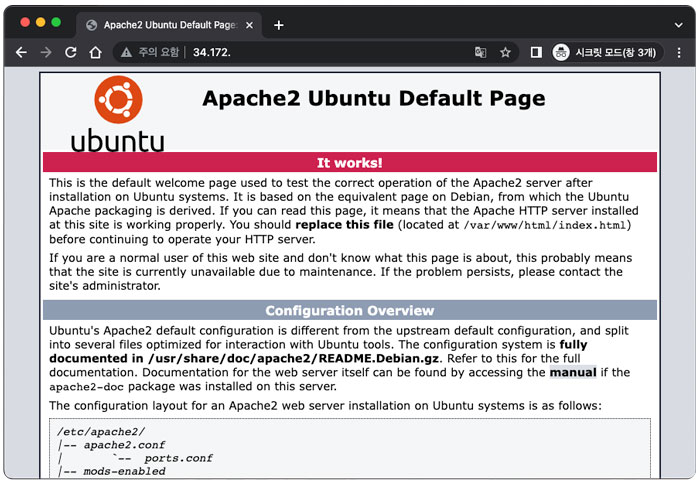The width and height of the screenshot is (700, 482).
Task: Open the translate page icon
Action: [x=480, y=53]
